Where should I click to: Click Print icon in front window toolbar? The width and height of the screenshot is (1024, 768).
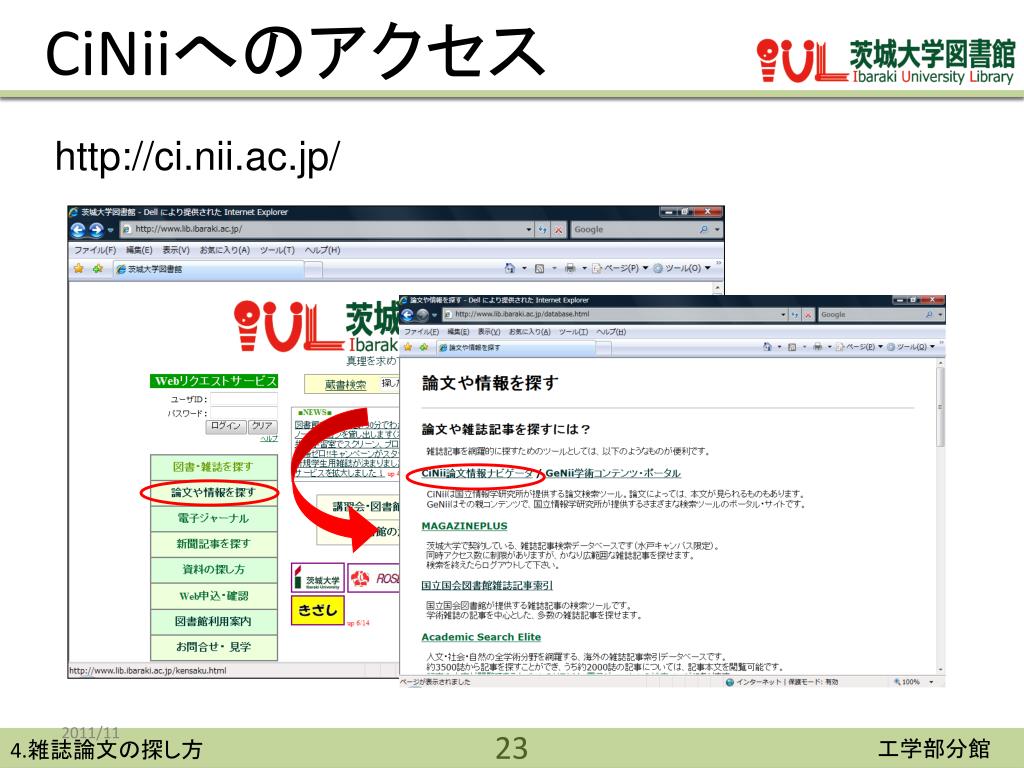(x=818, y=347)
